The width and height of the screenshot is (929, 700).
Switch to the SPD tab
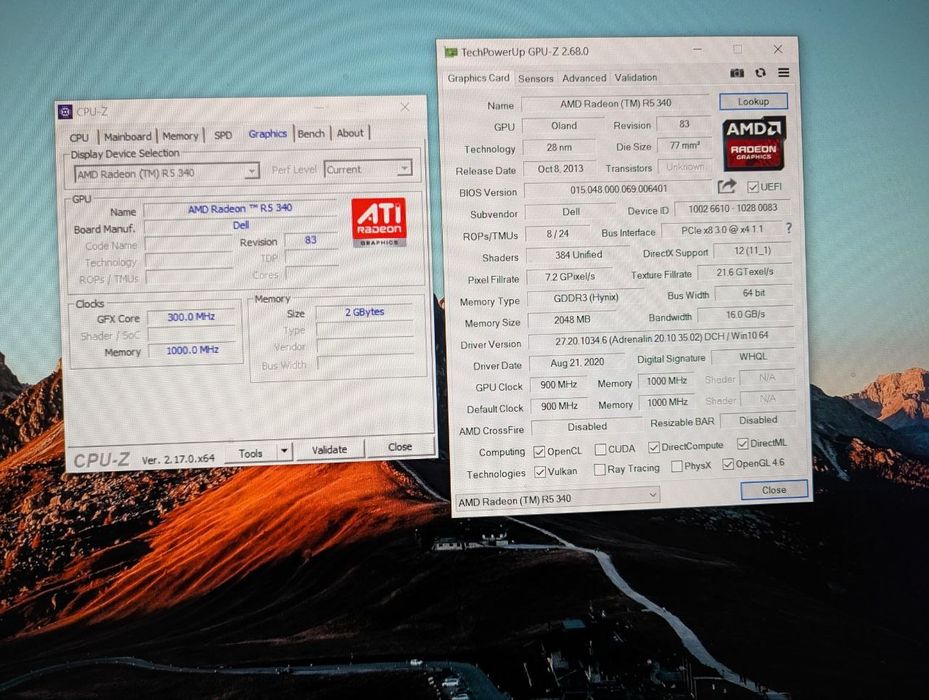(223, 135)
